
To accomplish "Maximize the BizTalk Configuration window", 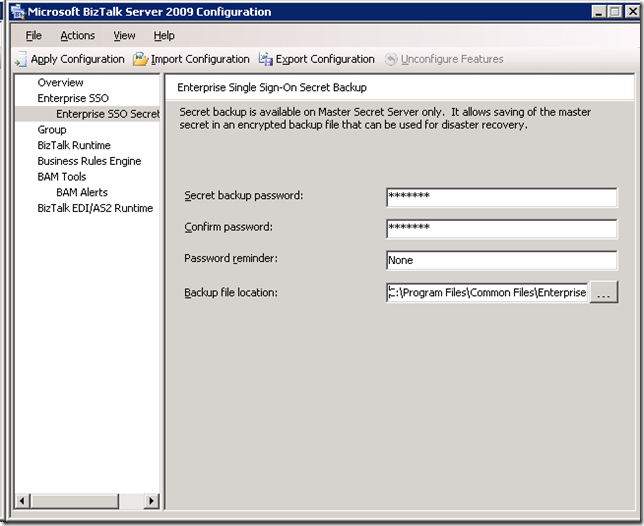I will [x=615, y=11].
